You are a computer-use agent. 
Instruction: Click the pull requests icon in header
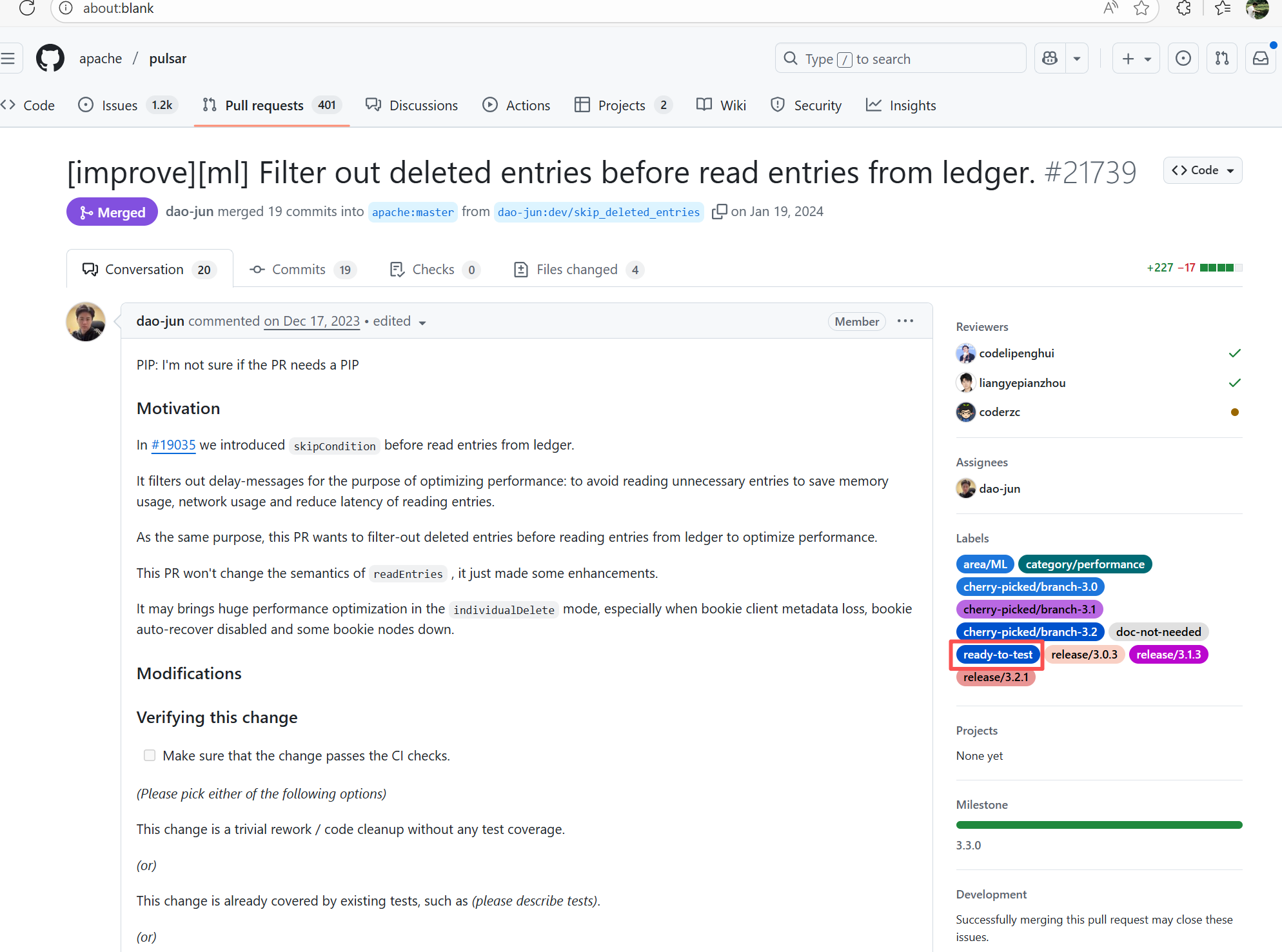[x=1221, y=59]
